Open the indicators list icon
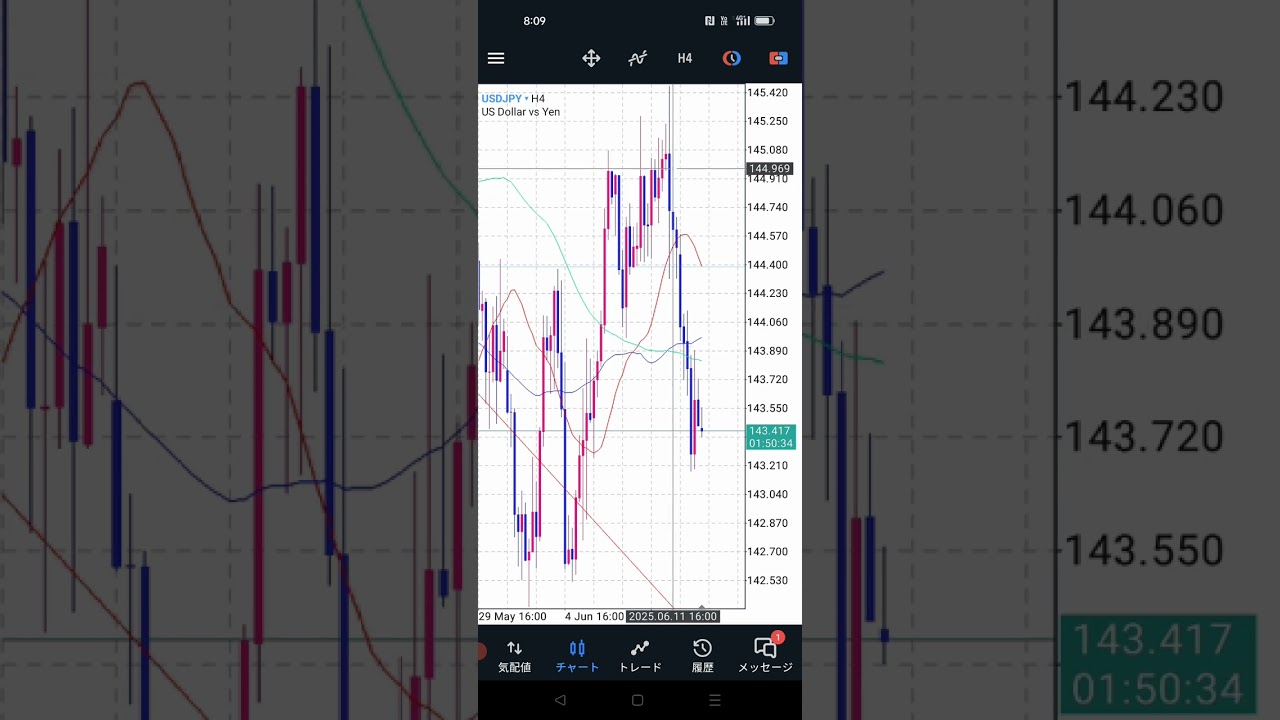This screenshot has height=720, width=1280. [x=637, y=59]
